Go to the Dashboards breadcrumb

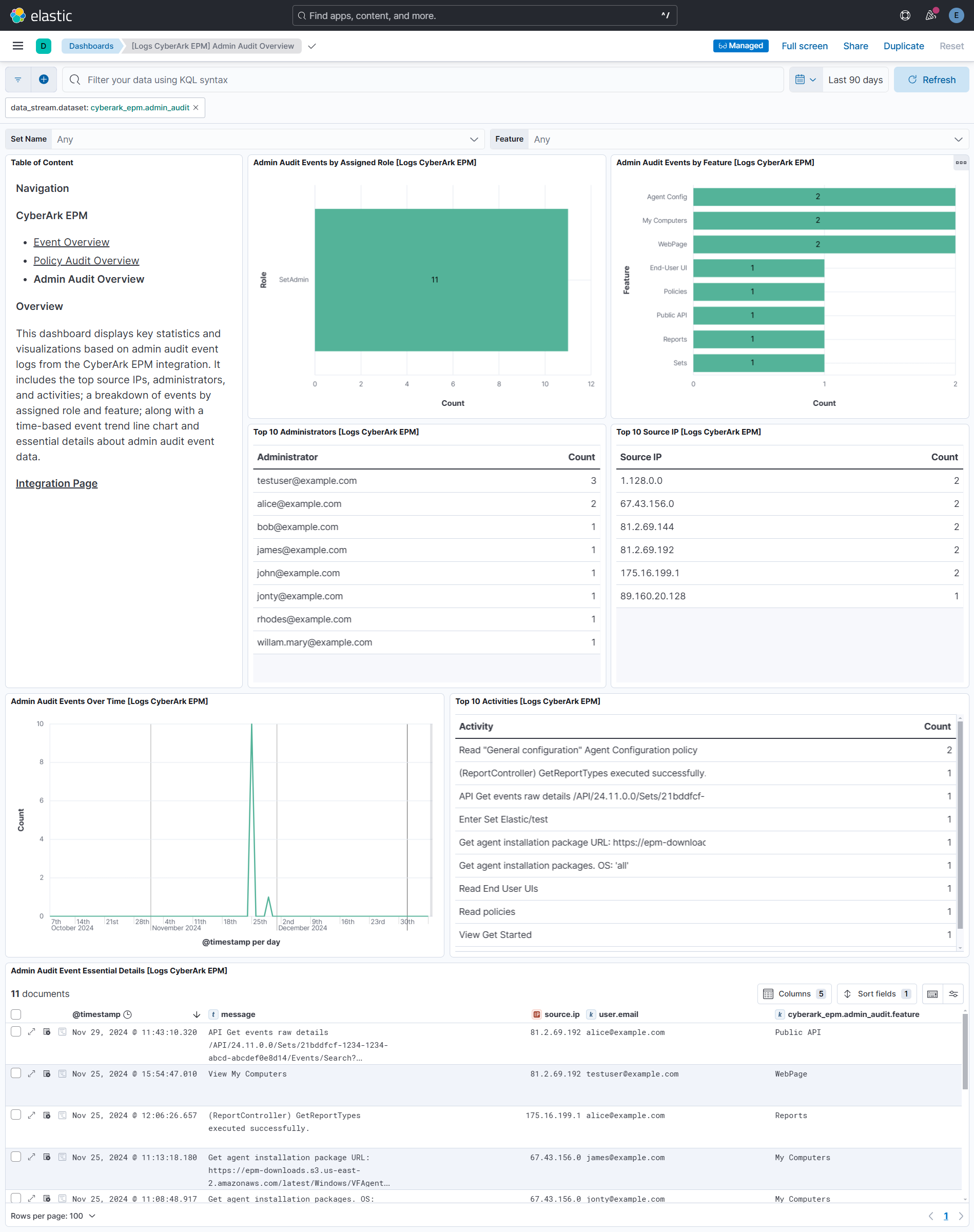coord(91,46)
